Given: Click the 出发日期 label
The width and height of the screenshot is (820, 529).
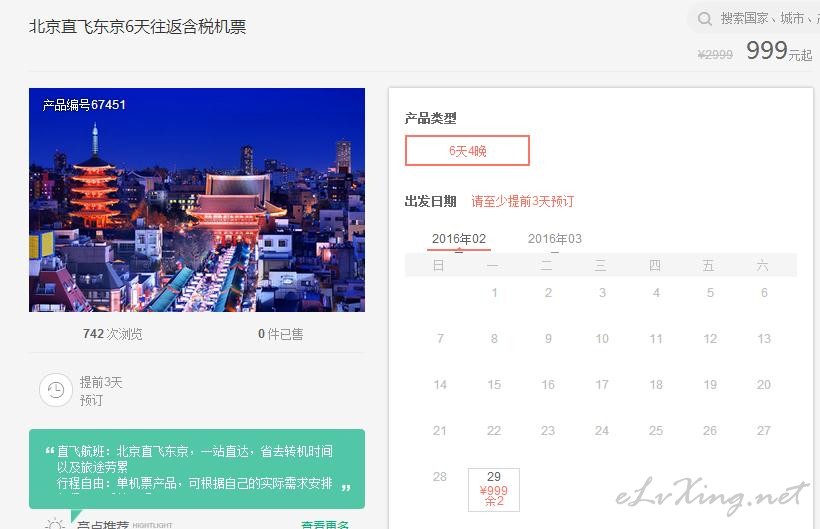Looking at the screenshot, I should pos(431,201).
